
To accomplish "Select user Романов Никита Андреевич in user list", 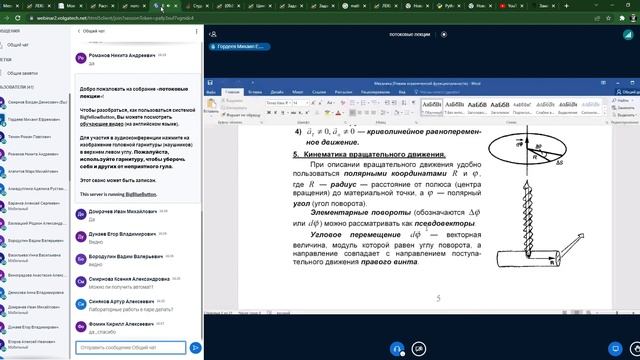I will click(33, 154).
